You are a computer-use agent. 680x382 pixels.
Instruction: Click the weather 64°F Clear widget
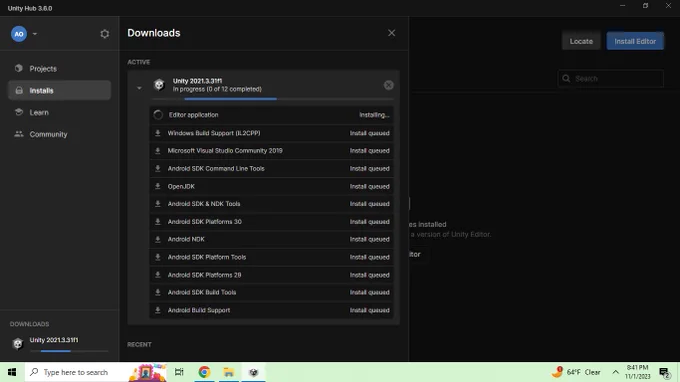click(x=576, y=372)
